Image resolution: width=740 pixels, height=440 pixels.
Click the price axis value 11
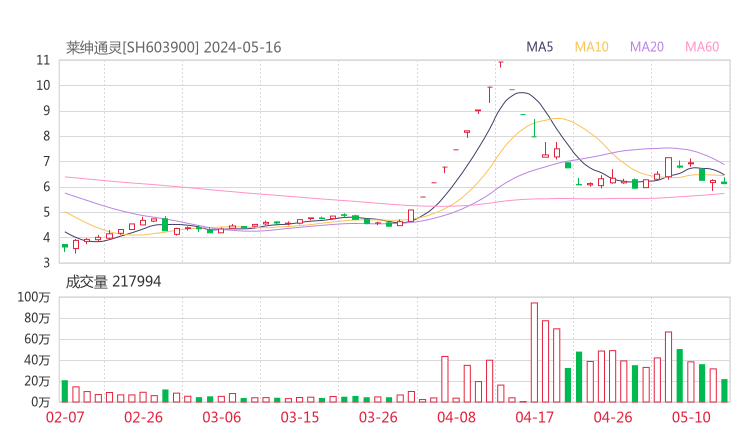coord(43,60)
